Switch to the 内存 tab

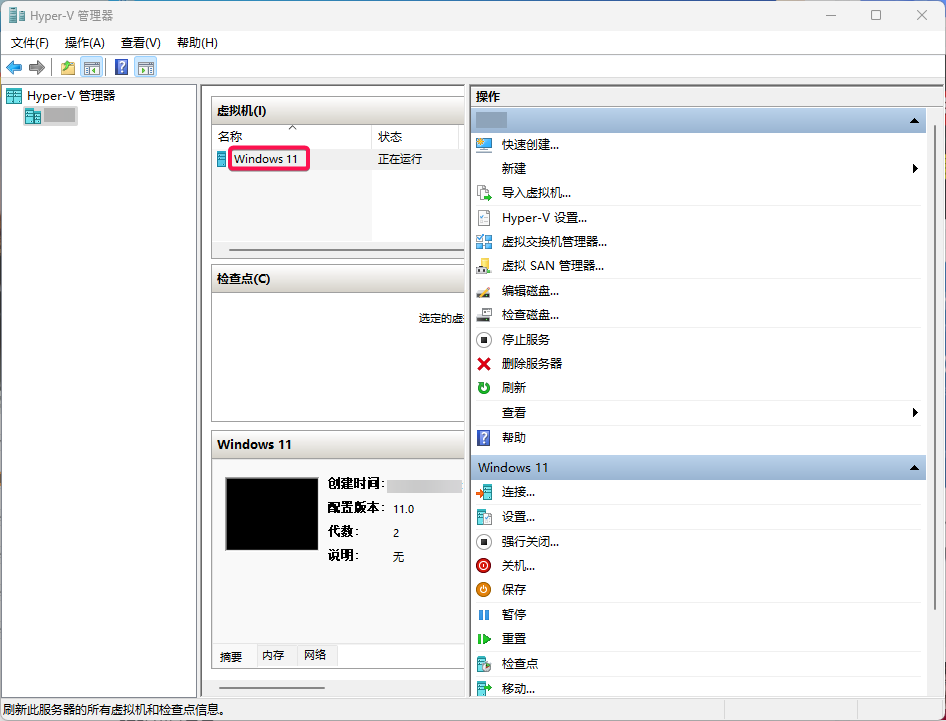(273, 656)
